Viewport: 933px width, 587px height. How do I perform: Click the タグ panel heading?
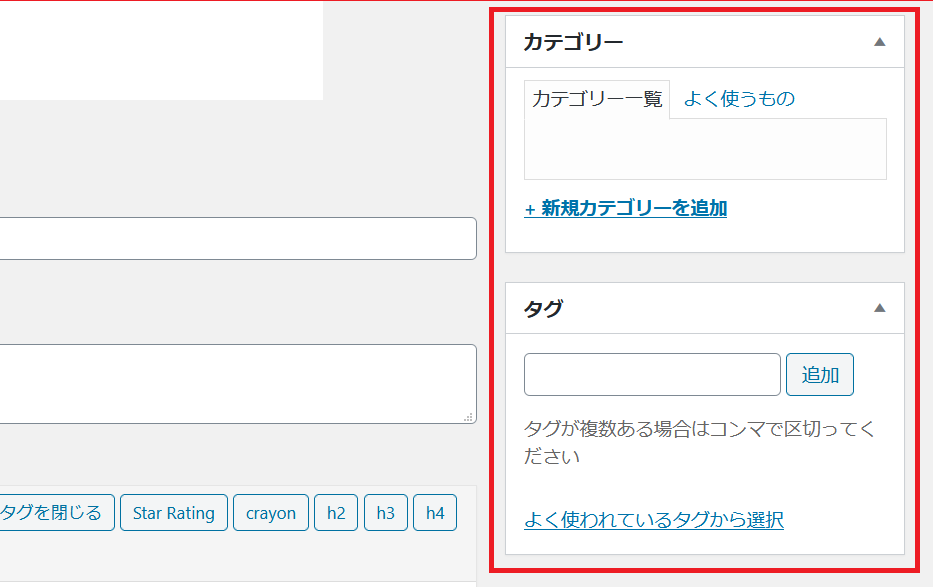click(543, 308)
